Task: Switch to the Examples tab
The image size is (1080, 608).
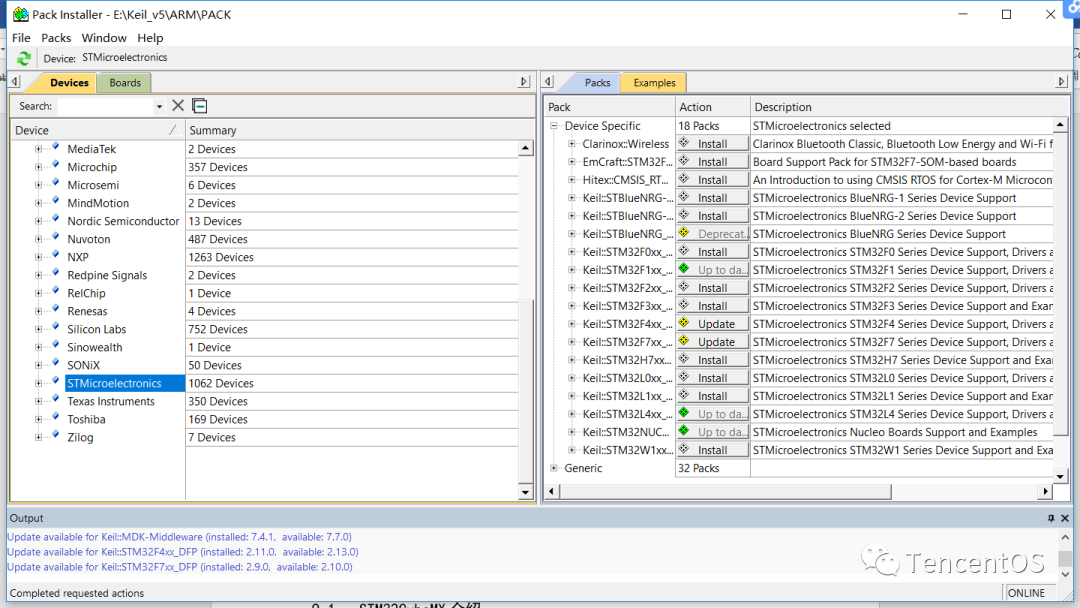Action: (x=654, y=83)
